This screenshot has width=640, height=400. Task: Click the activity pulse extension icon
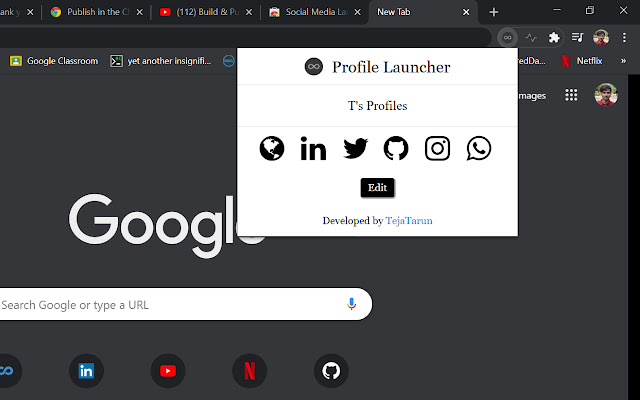[x=531, y=38]
